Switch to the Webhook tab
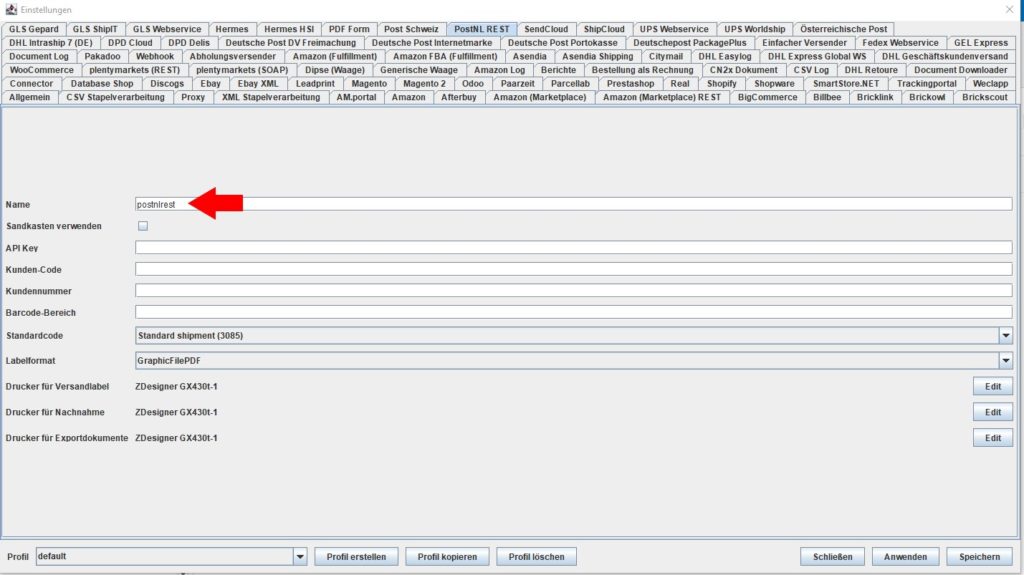1024x575 pixels. (155, 56)
